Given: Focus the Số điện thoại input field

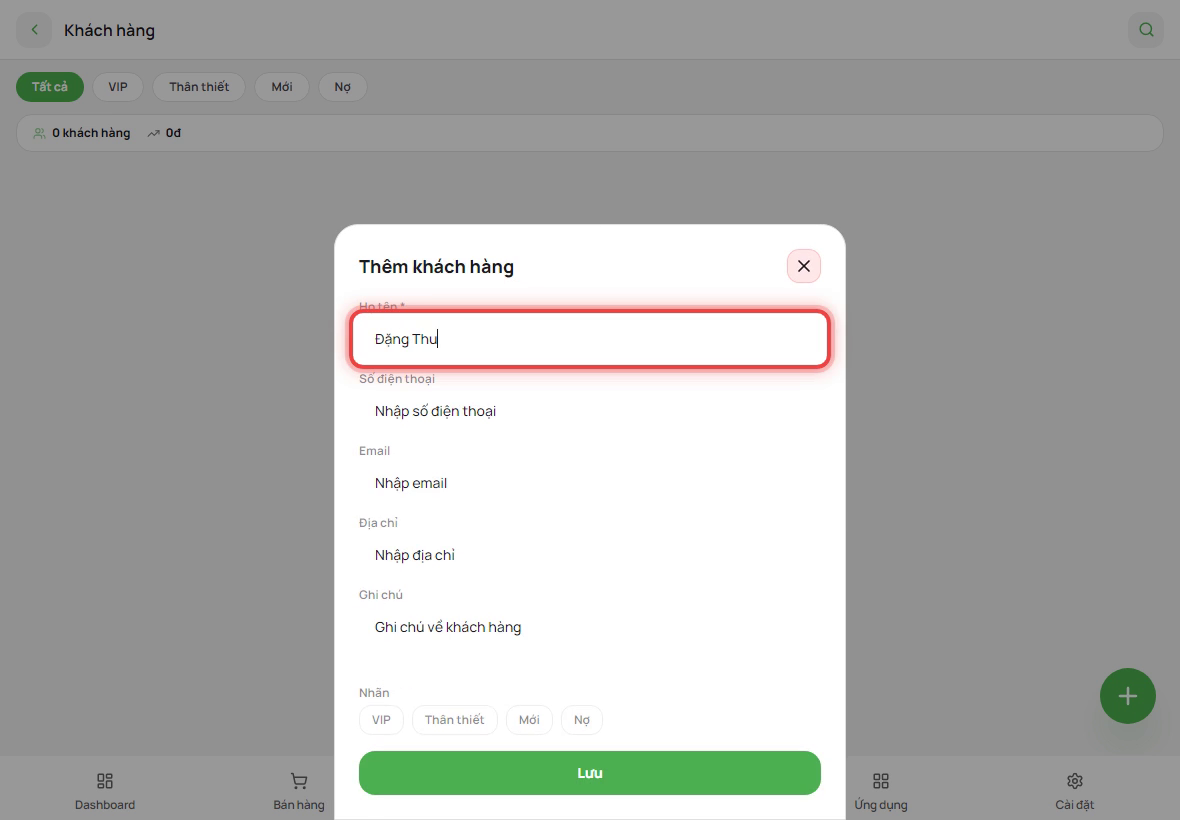Looking at the screenshot, I should pyautogui.click(x=590, y=412).
